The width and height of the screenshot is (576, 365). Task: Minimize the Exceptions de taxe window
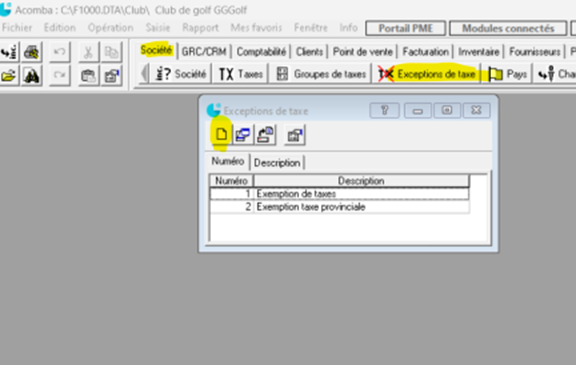pos(418,110)
